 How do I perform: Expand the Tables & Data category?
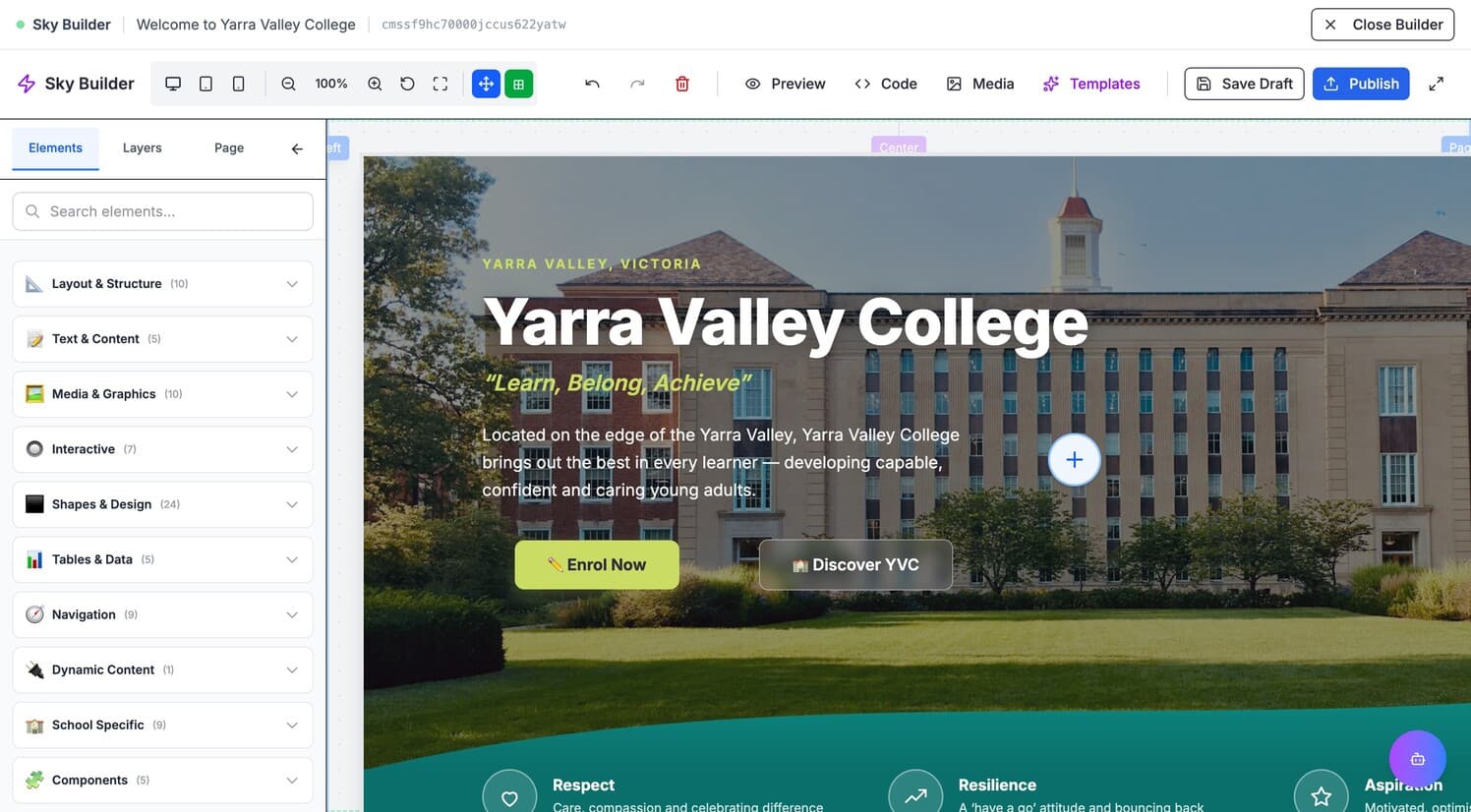[163, 559]
